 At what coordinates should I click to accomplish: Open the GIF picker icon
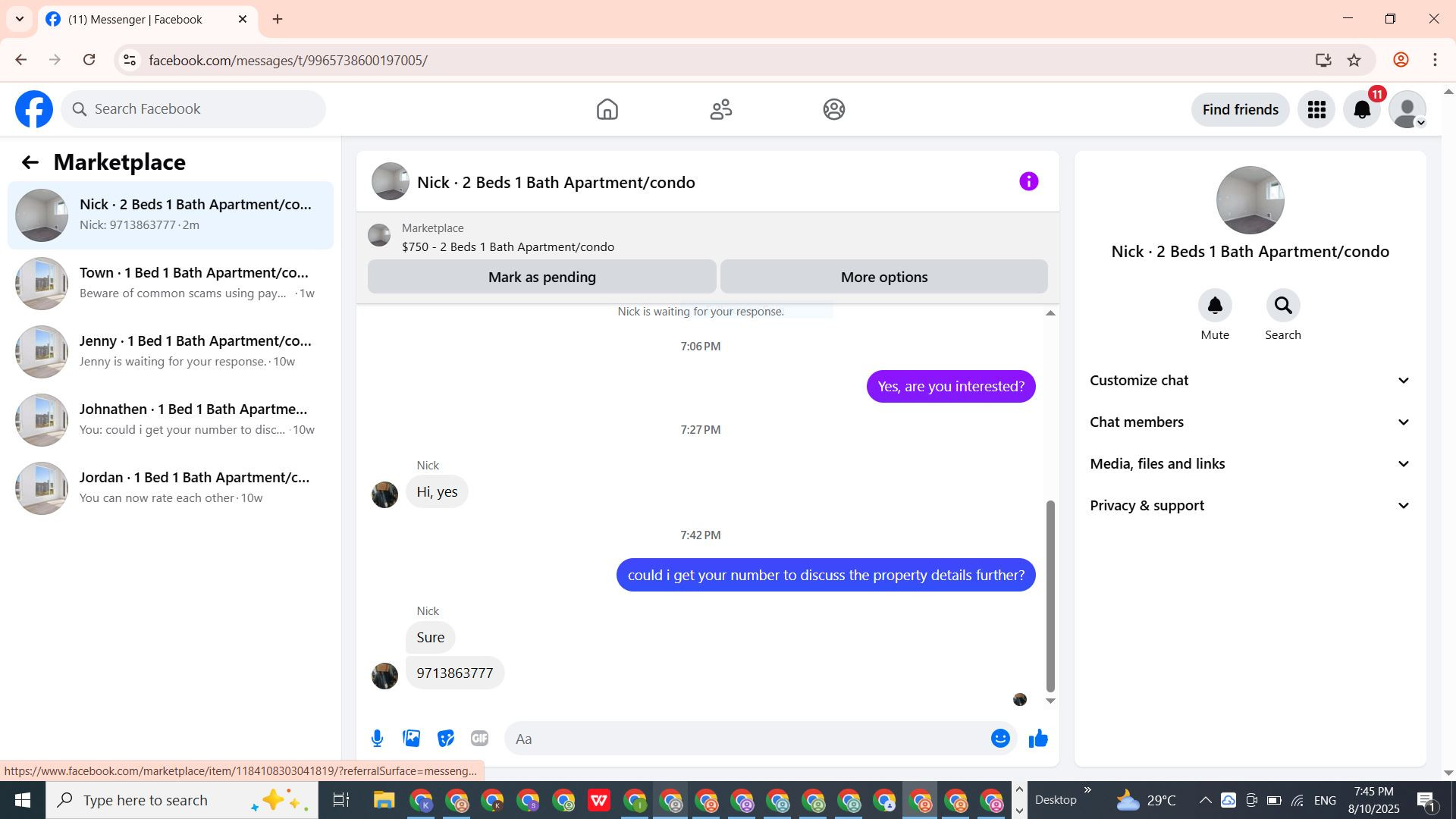pyautogui.click(x=479, y=738)
